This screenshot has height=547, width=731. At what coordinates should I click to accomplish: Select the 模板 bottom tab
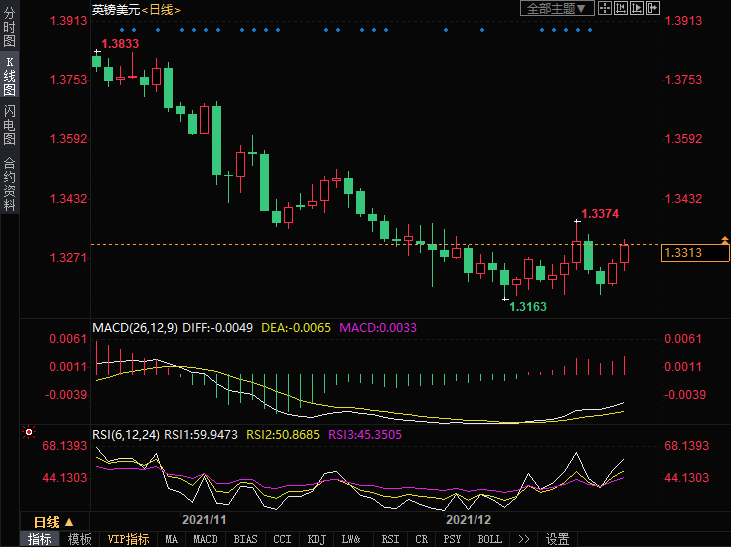79,539
